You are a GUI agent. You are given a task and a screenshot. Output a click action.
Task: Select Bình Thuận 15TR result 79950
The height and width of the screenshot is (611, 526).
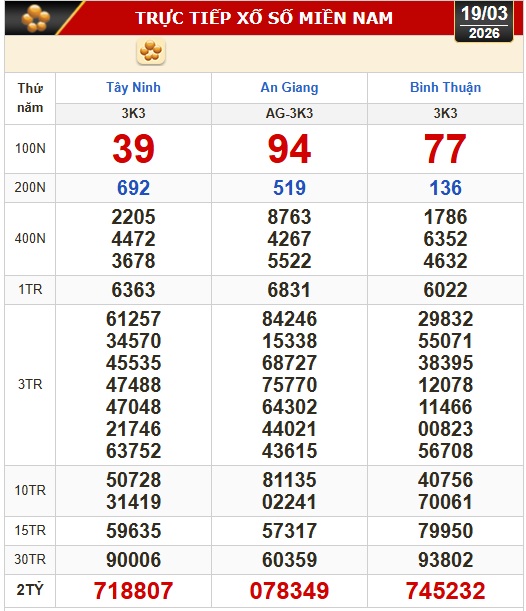coord(445,531)
